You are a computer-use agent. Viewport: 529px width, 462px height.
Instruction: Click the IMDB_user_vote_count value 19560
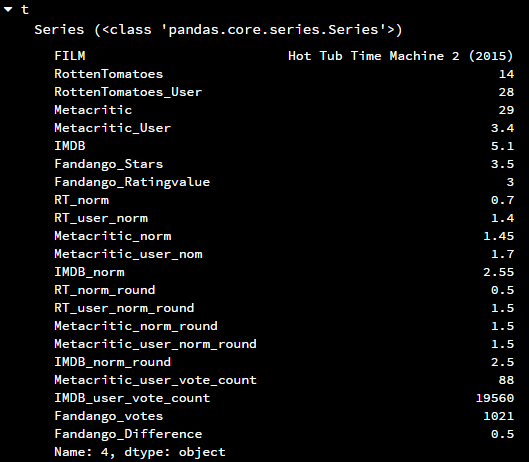pos(495,398)
